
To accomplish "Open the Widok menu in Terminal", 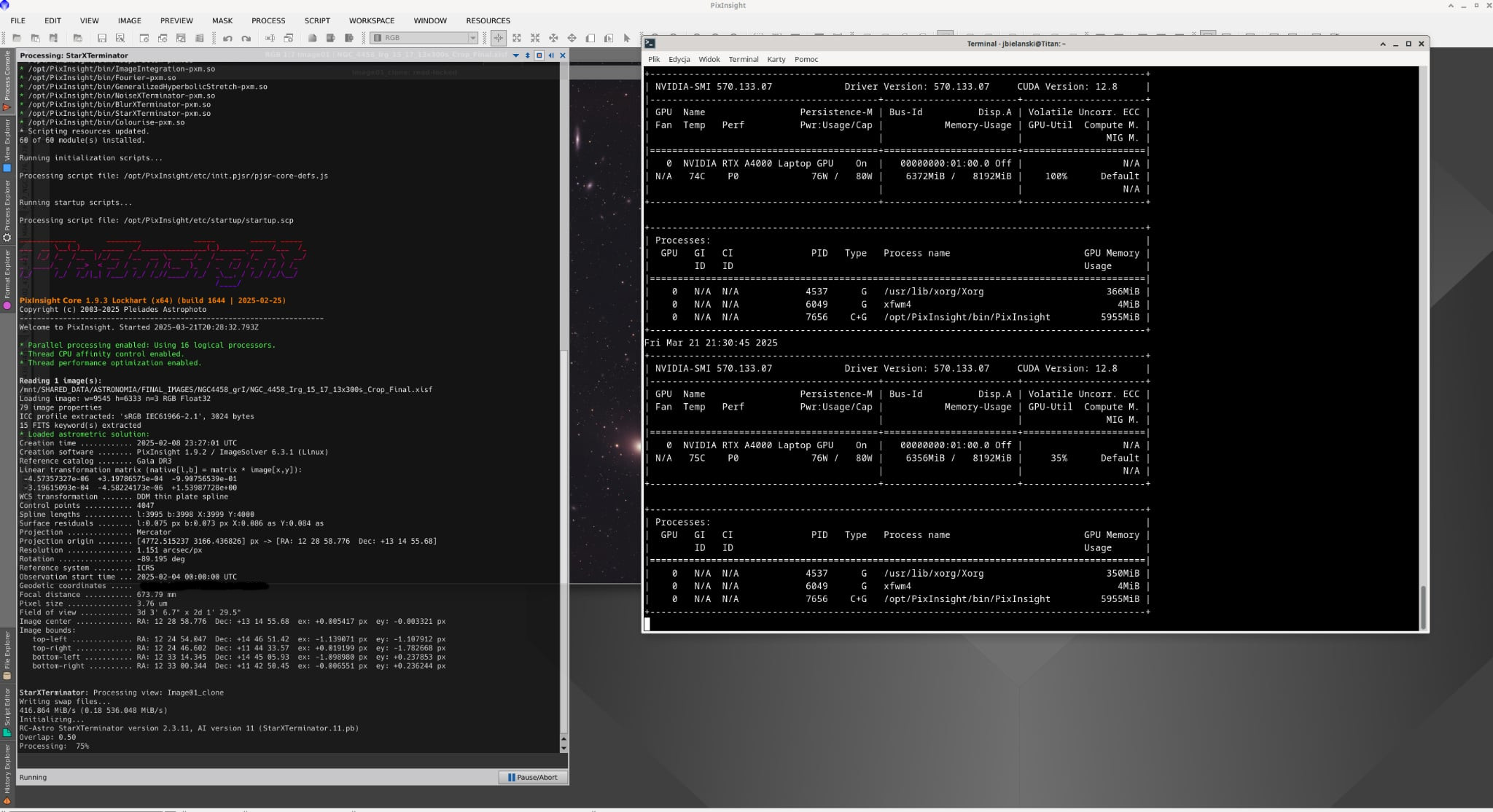I will click(x=709, y=60).
